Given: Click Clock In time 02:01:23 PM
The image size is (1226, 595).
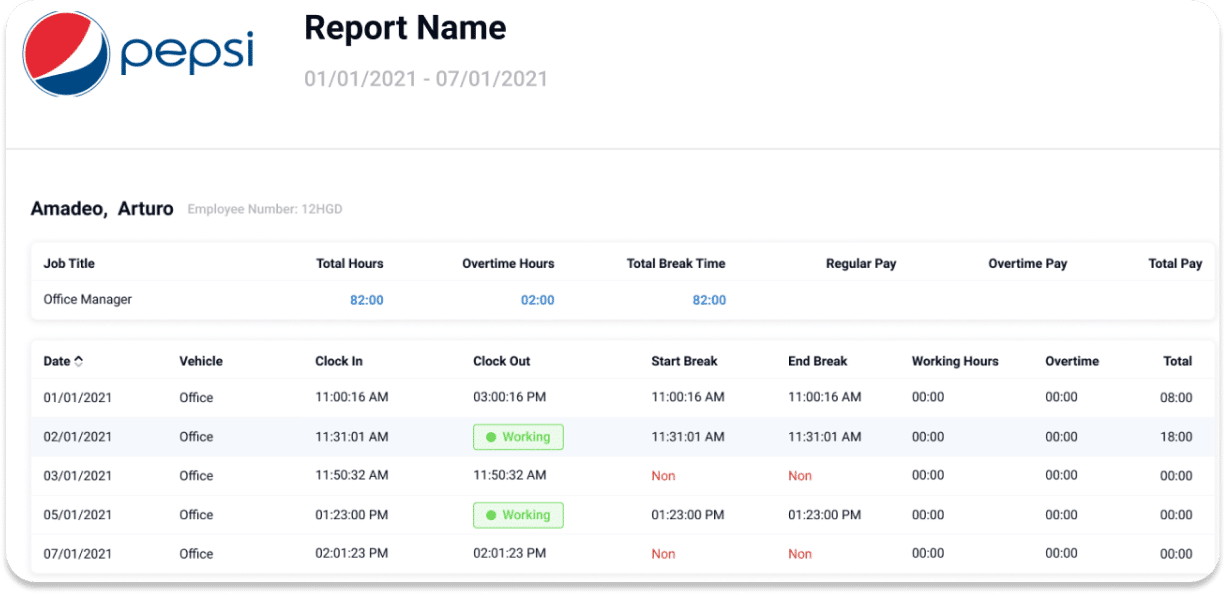Looking at the screenshot, I should [x=352, y=554].
